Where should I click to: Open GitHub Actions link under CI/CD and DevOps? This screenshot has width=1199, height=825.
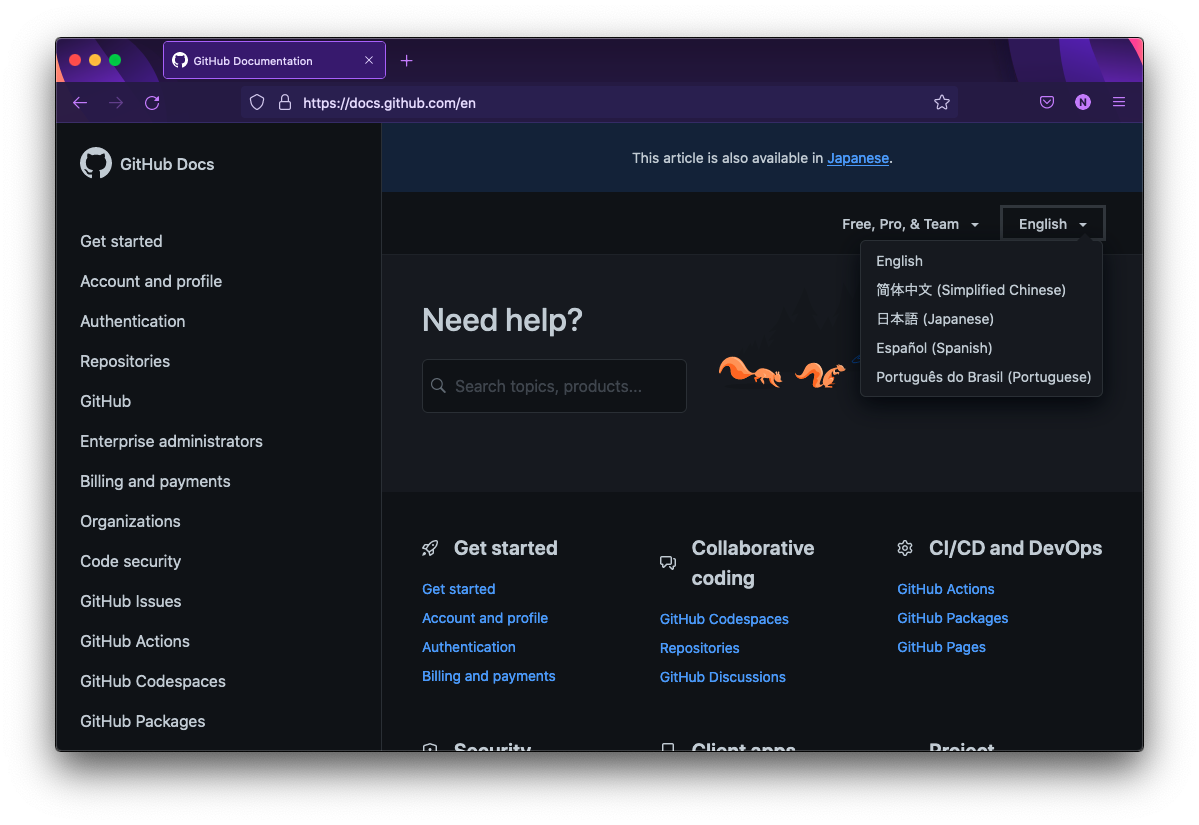point(946,589)
